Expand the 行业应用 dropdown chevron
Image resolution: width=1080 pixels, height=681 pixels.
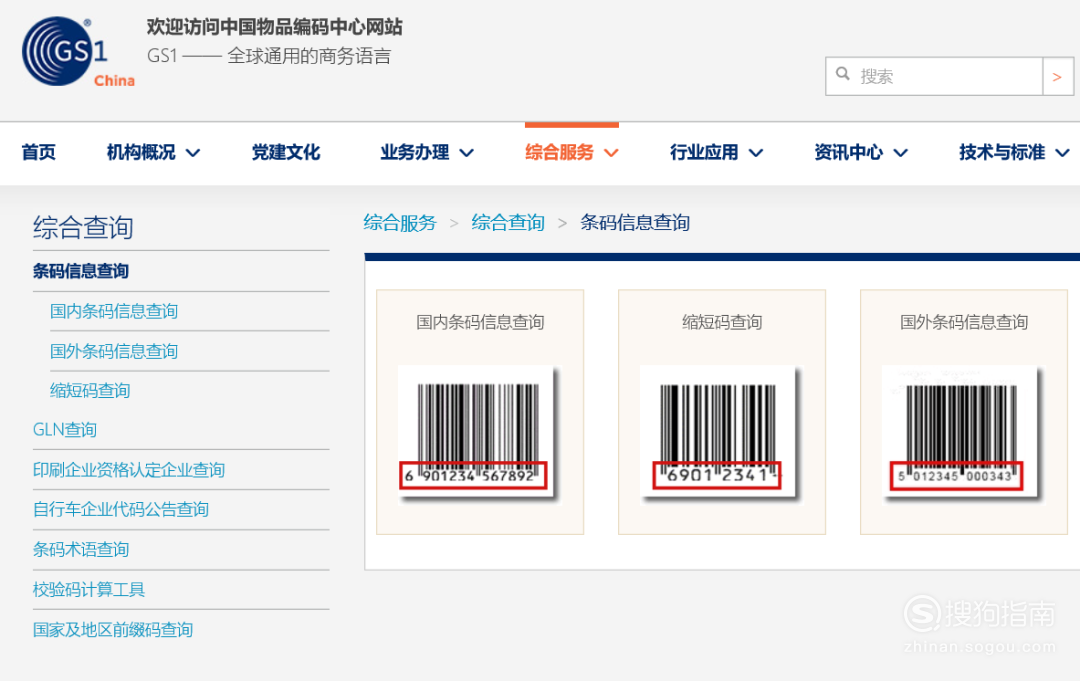point(756,153)
